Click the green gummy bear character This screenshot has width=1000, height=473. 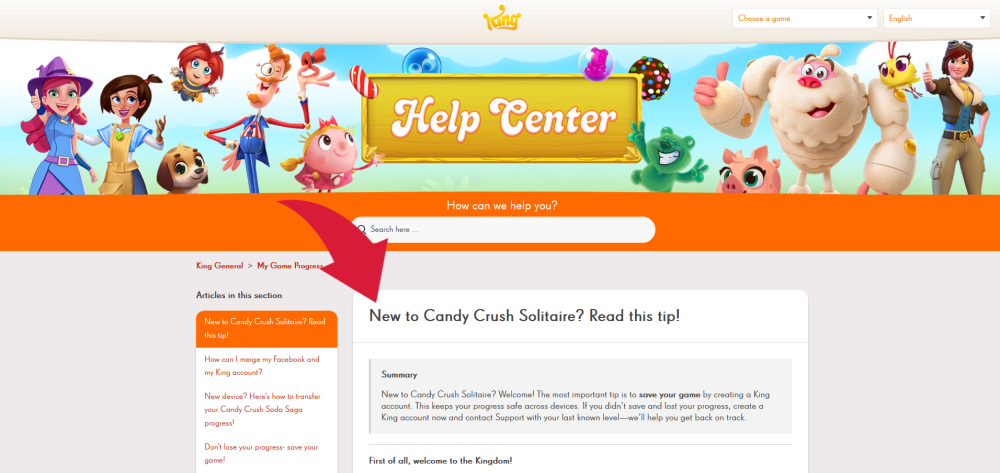pos(665,159)
